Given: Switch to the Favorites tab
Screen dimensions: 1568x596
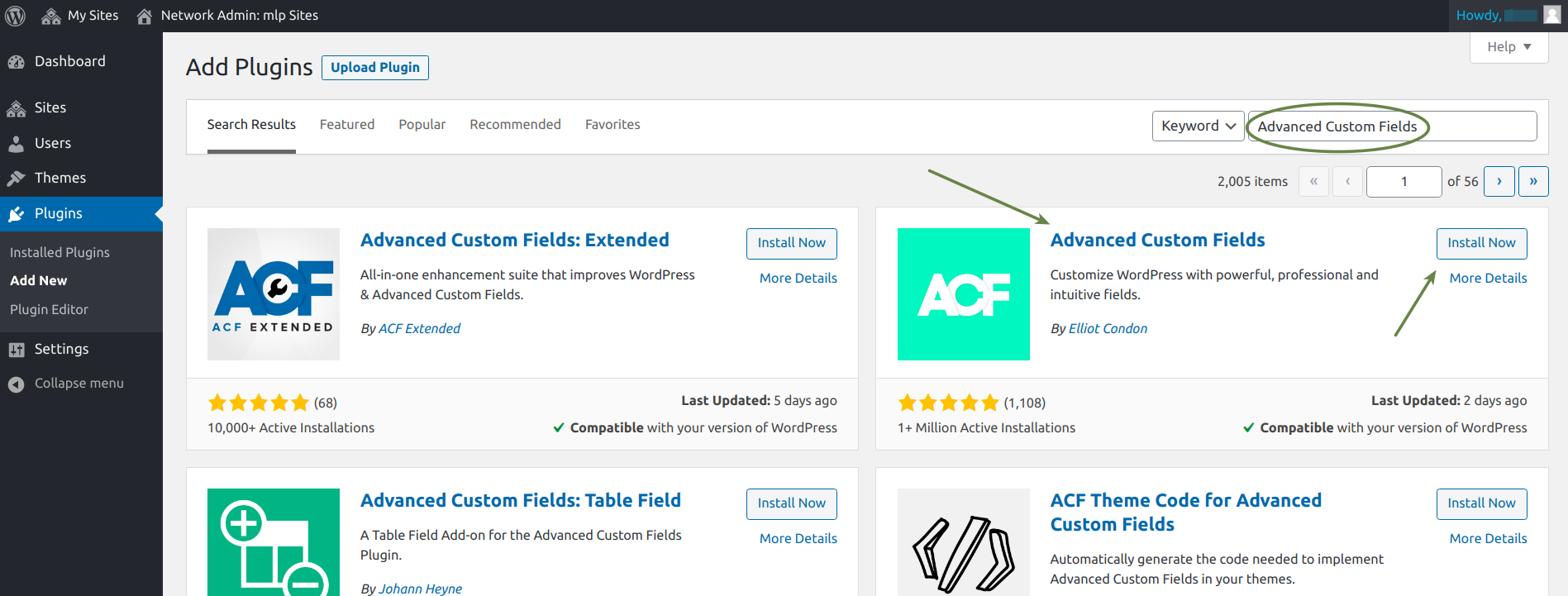Looking at the screenshot, I should click(x=612, y=125).
